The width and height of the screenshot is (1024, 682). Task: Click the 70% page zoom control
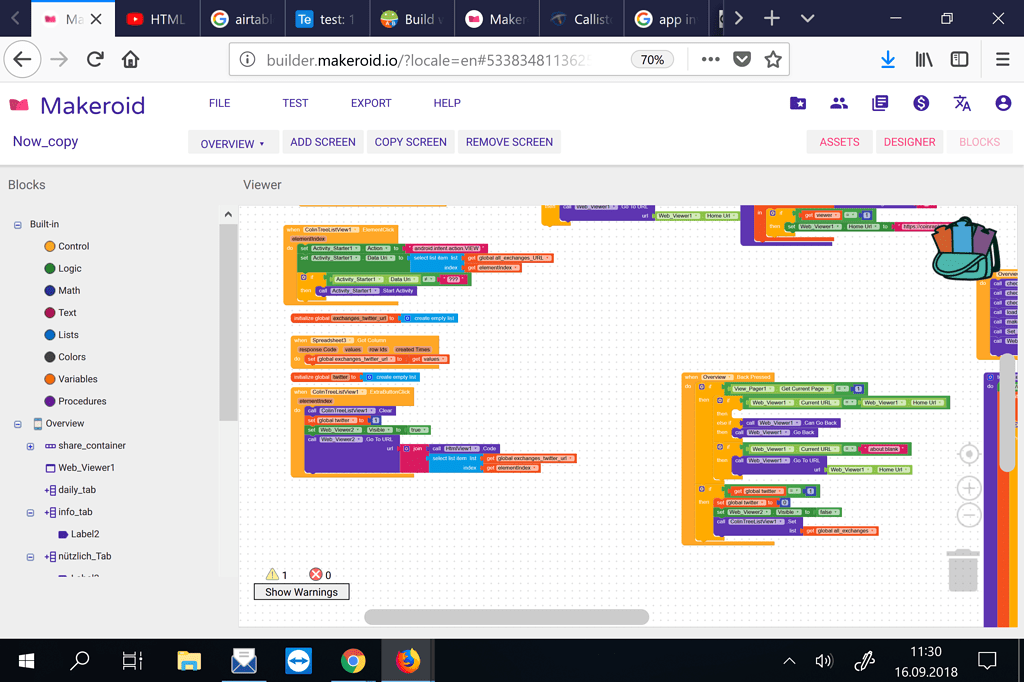click(652, 60)
